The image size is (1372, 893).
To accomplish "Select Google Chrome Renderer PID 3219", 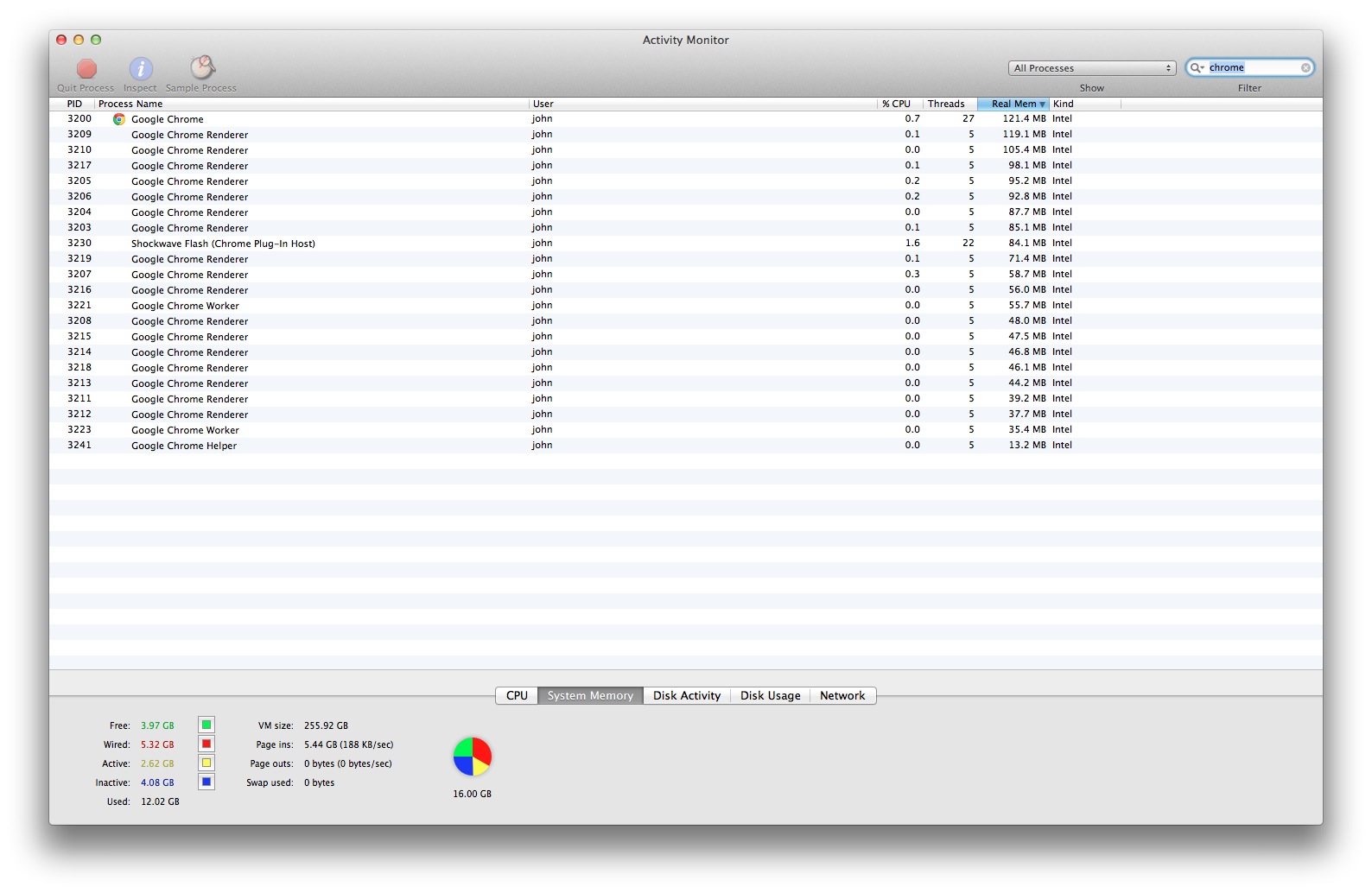I will coord(685,259).
